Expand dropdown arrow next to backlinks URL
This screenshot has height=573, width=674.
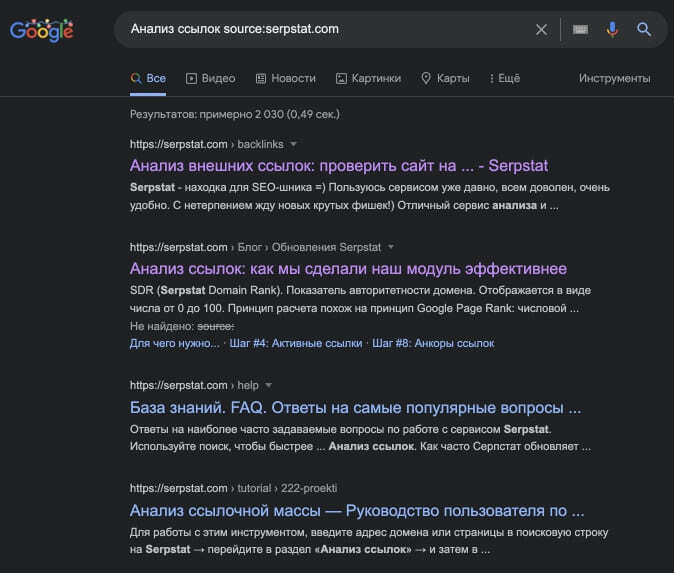(x=294, y=144)
